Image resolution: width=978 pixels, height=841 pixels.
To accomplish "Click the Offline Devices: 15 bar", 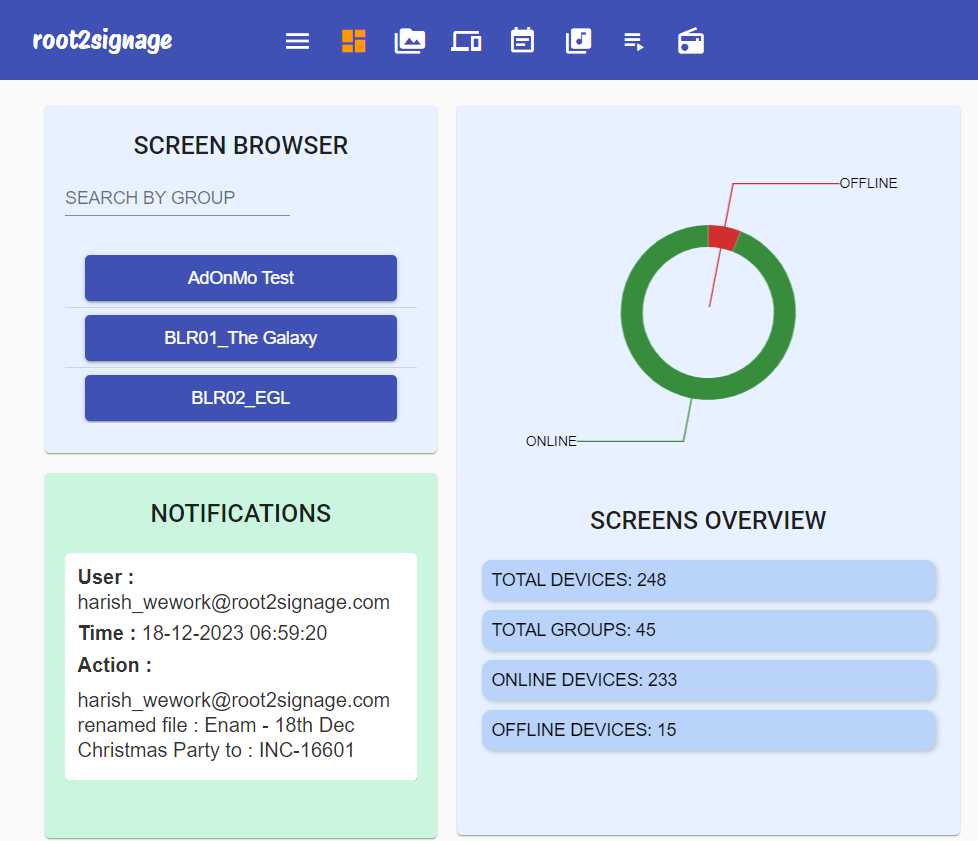I will [x=708, y=730].
